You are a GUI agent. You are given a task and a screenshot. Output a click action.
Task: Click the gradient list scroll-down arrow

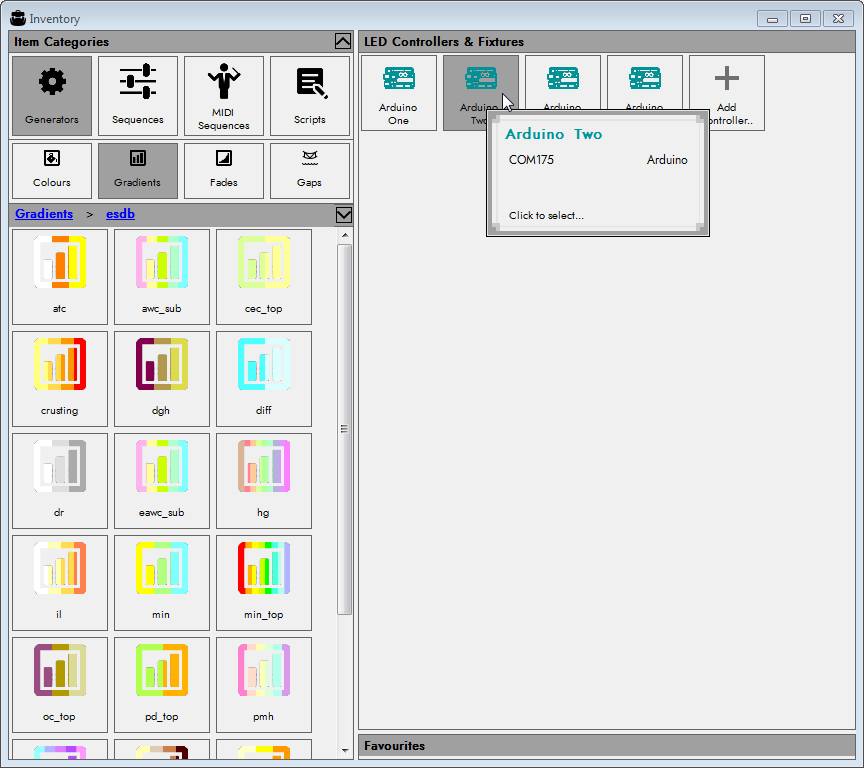[x=345, y=750]
